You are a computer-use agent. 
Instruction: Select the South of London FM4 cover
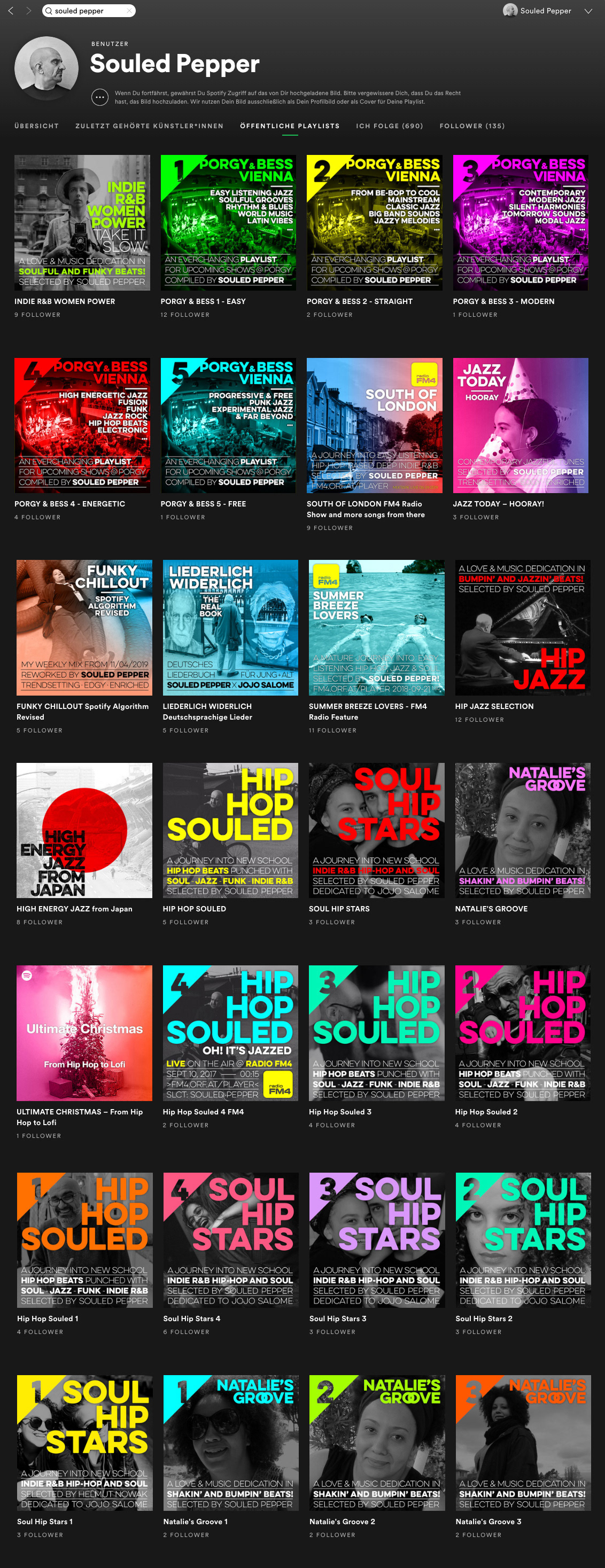coord(374,425)
